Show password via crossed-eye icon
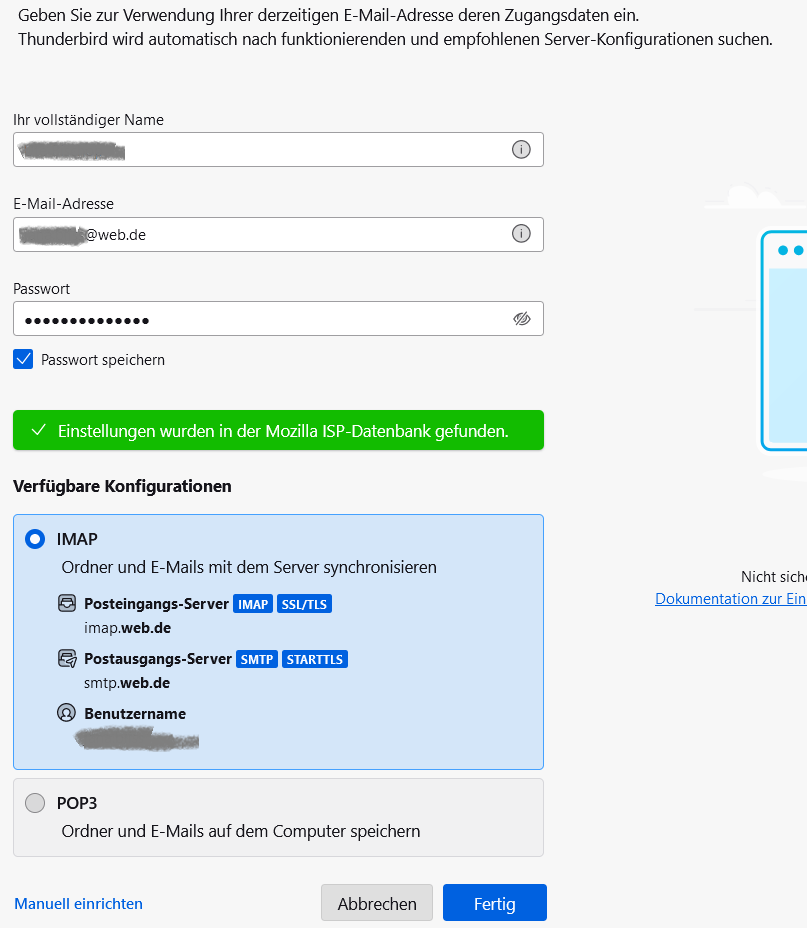 [x=521, y=319]
